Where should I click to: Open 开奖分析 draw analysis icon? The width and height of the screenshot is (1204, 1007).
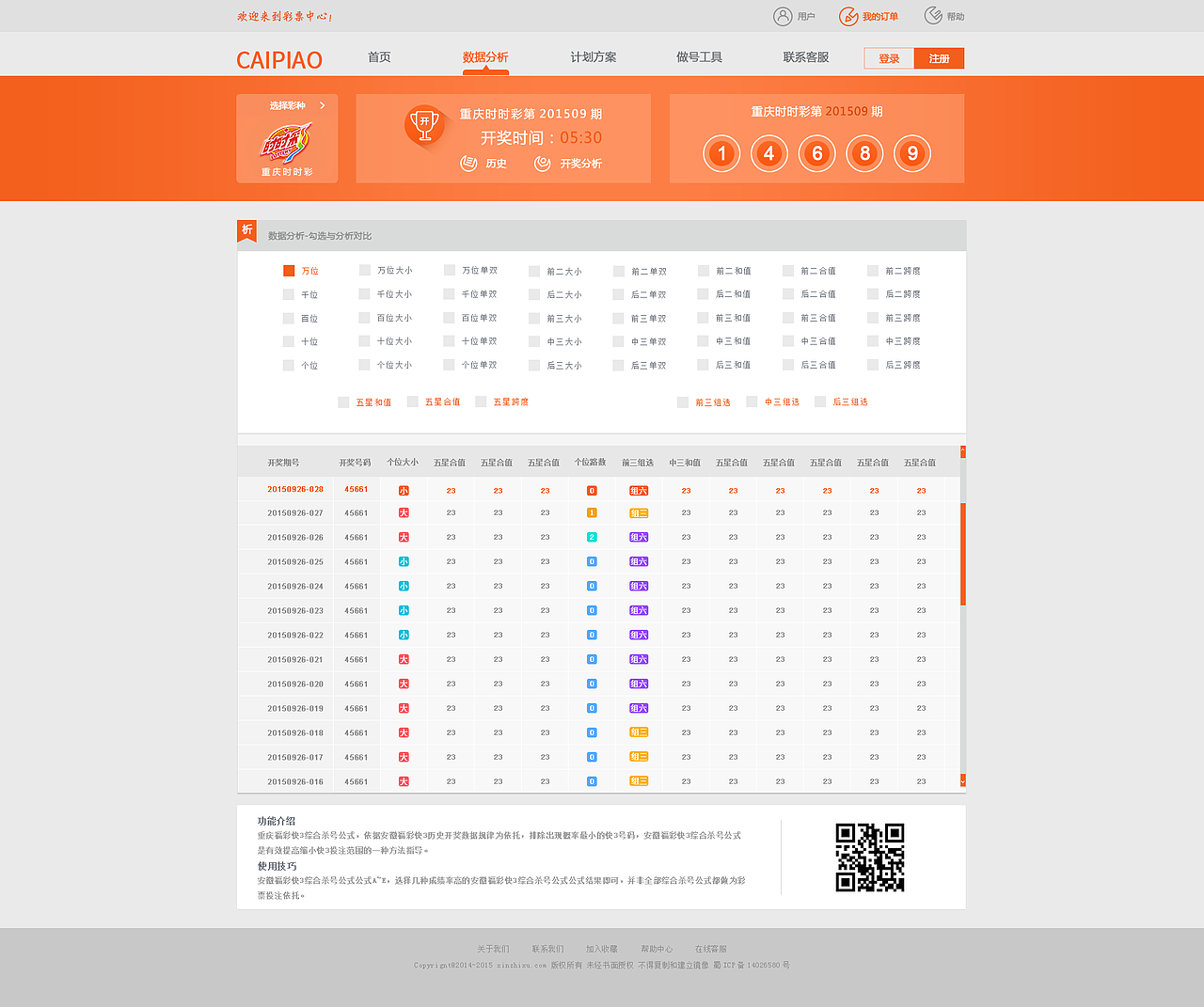tap(543, 164)
